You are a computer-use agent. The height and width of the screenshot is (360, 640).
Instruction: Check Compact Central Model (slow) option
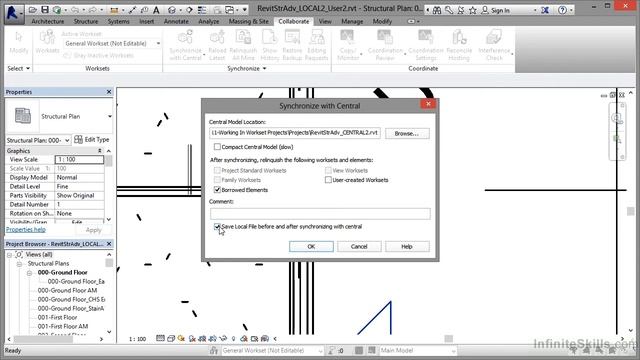point(217,147)
